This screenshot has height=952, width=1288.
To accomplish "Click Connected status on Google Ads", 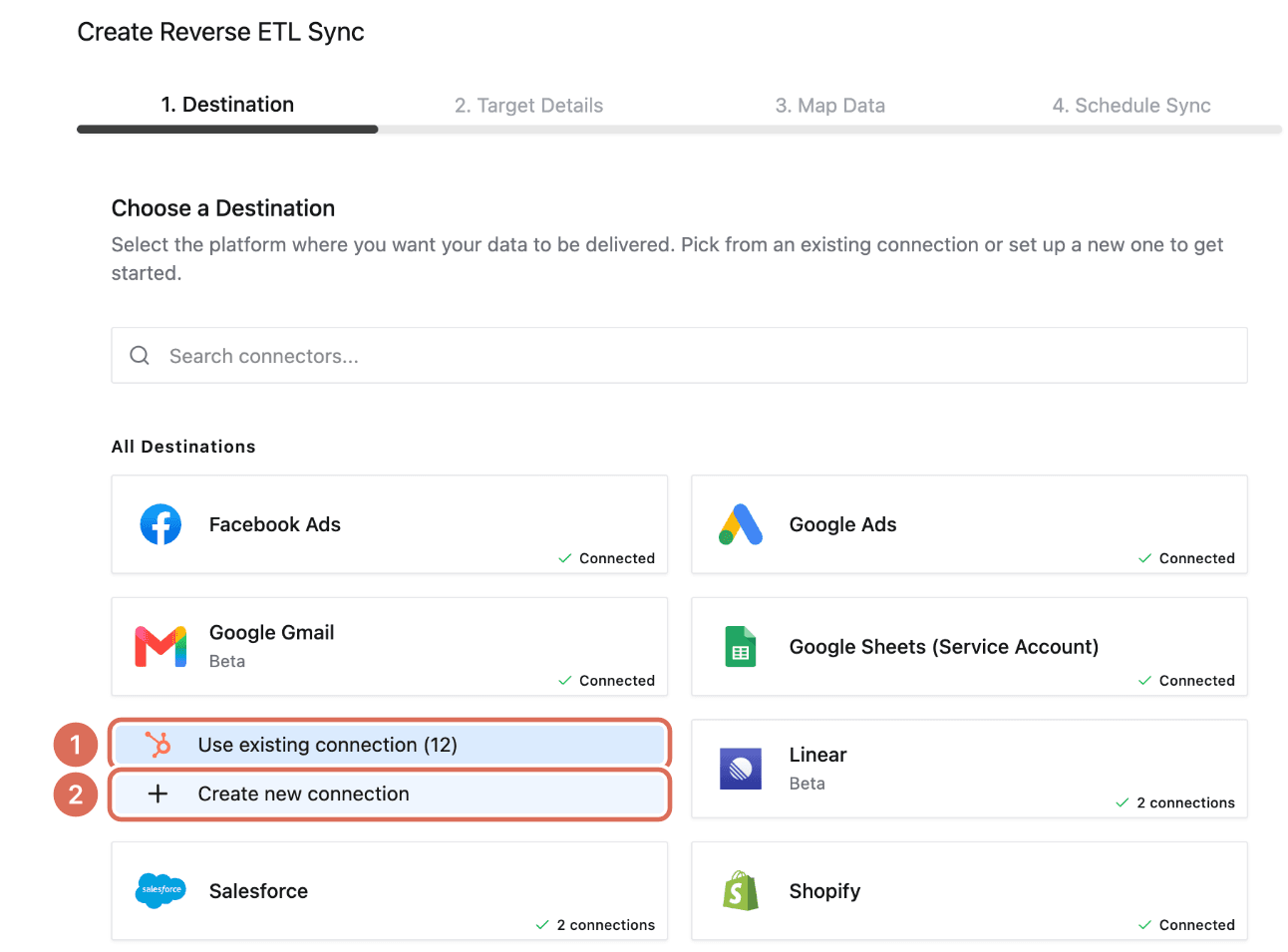I will tap(1187, 558).
